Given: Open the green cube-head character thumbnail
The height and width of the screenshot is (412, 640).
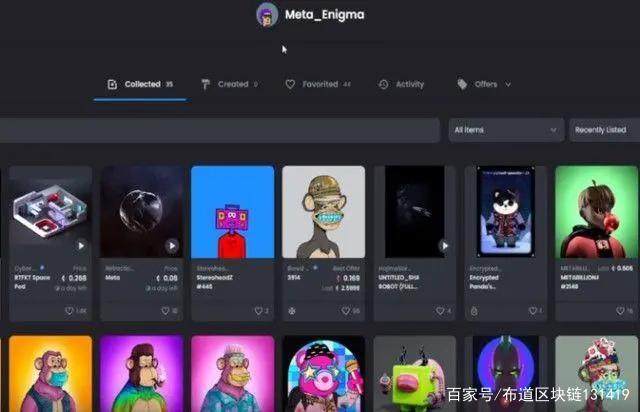Looking at the screenshot, I should point(415,374).
